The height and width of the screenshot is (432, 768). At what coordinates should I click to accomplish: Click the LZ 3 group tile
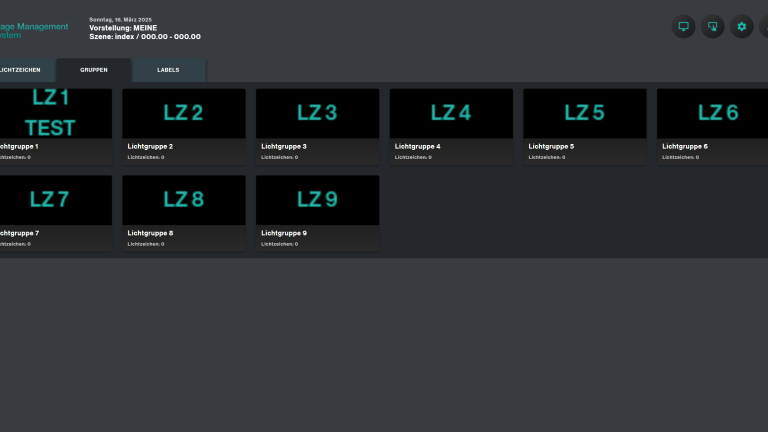(317, 113)
